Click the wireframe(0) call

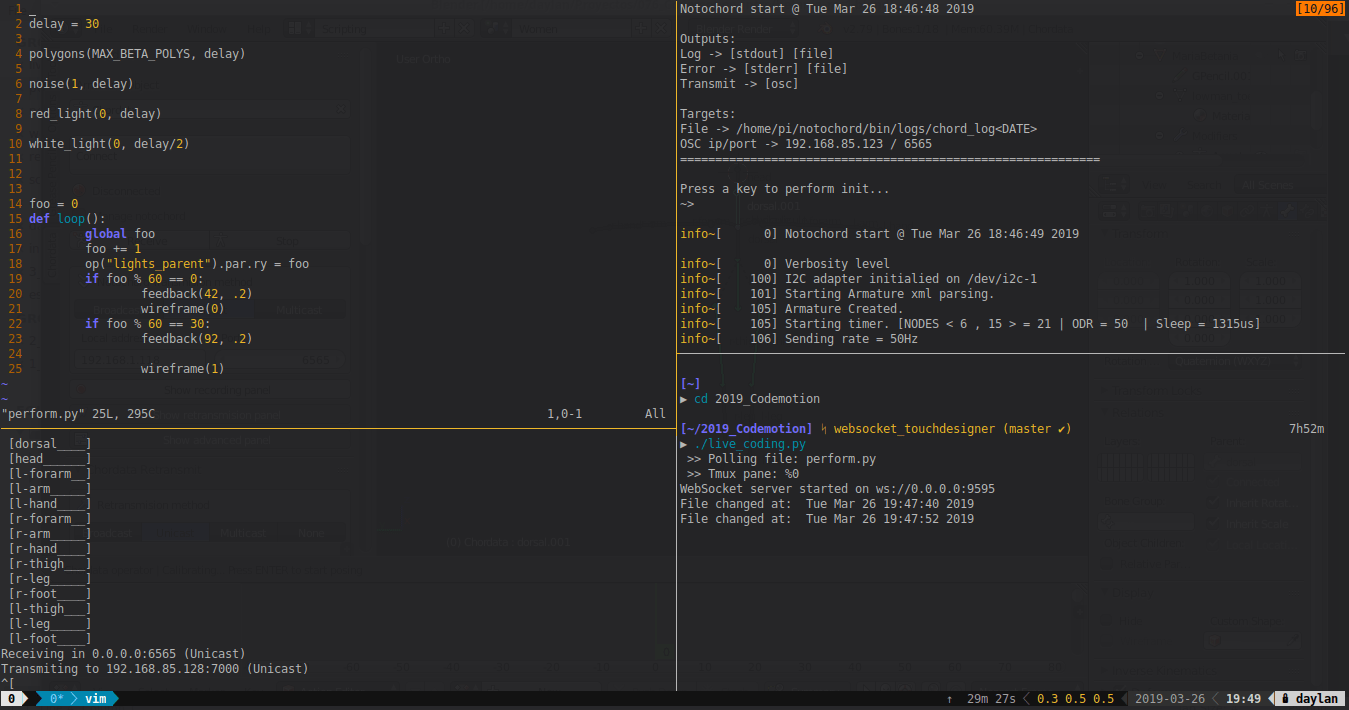pyautogui.click(x=183, y=308)
